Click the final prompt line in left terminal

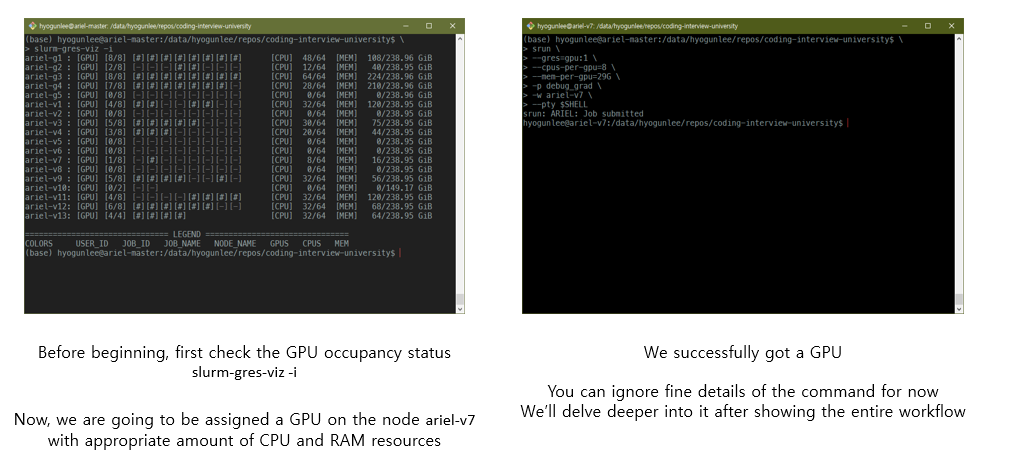[210, 253]
